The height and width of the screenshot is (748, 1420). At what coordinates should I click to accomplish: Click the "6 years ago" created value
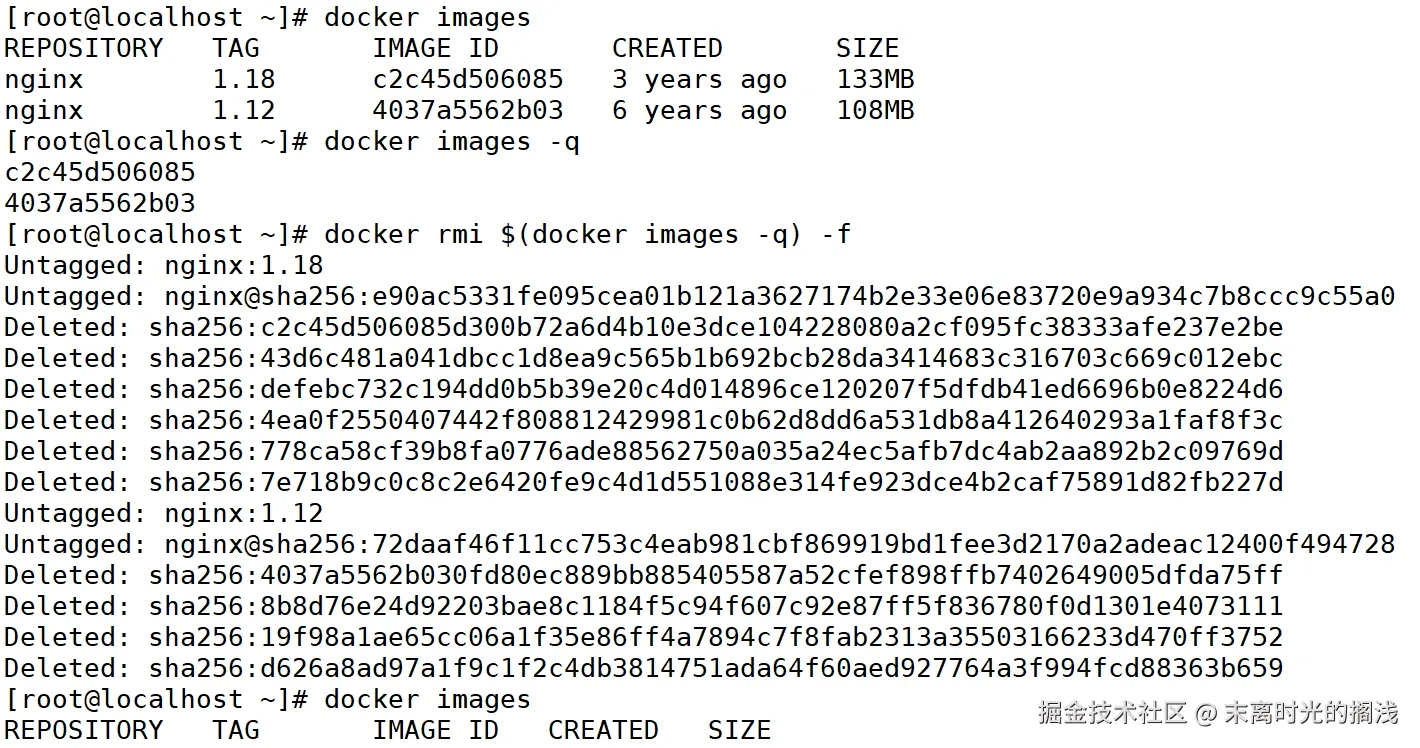tap(699, 111)
